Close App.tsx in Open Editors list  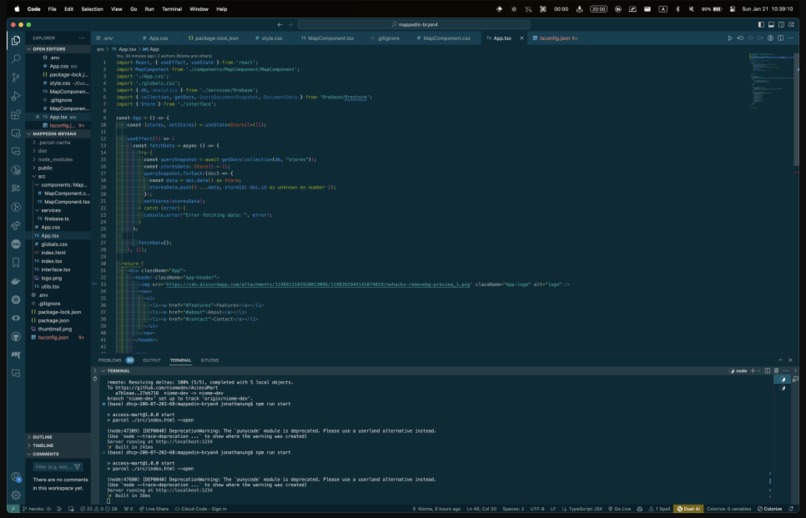point(37,117)
